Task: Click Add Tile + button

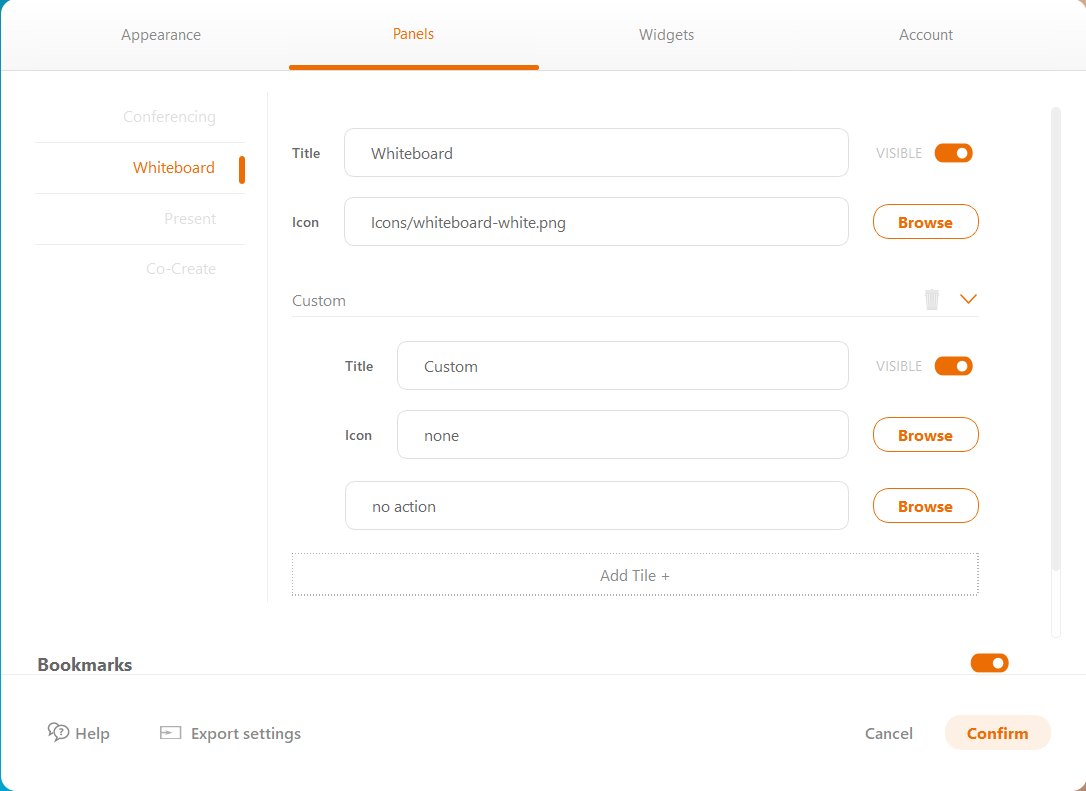Action: (x=635, y=575)
